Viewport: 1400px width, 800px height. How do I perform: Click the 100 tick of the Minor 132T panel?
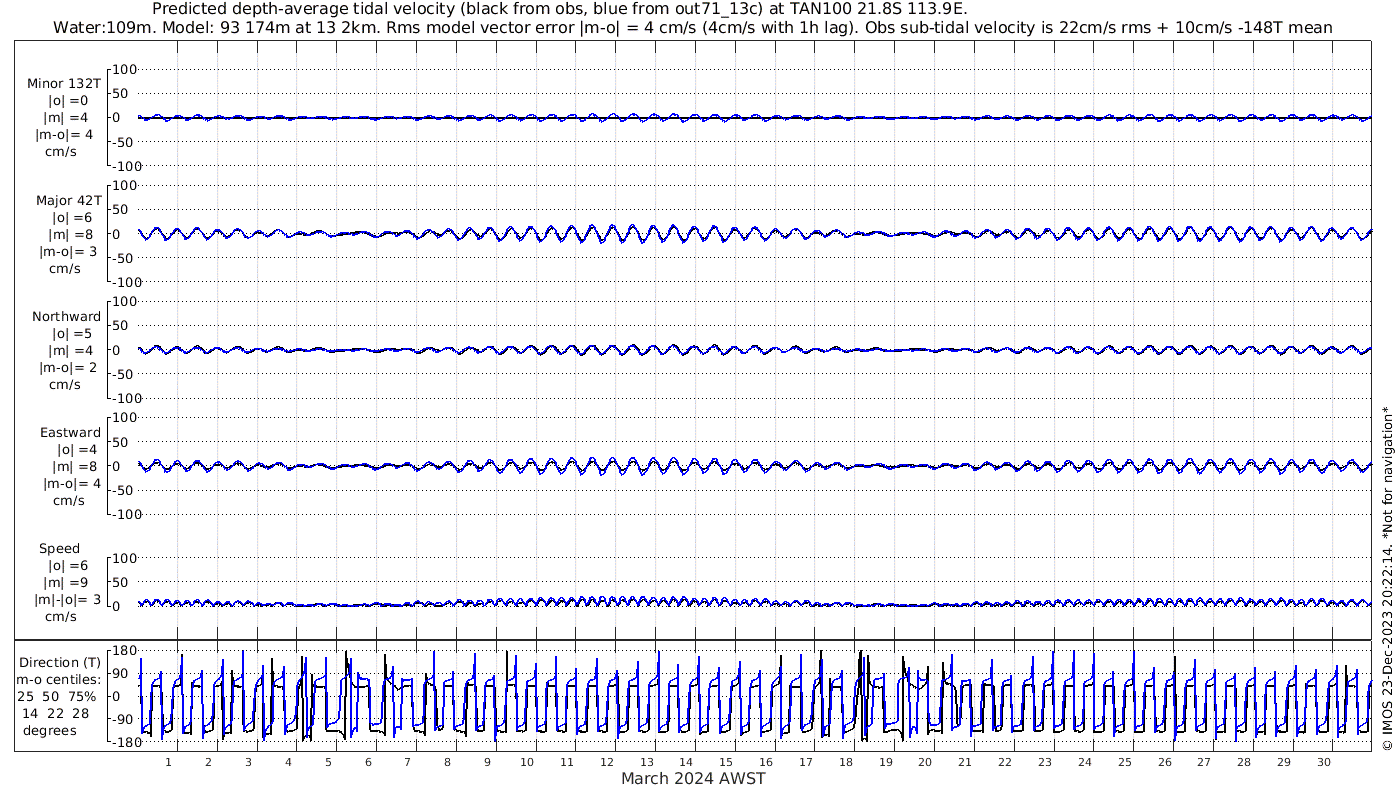click(x=125, y=69)
